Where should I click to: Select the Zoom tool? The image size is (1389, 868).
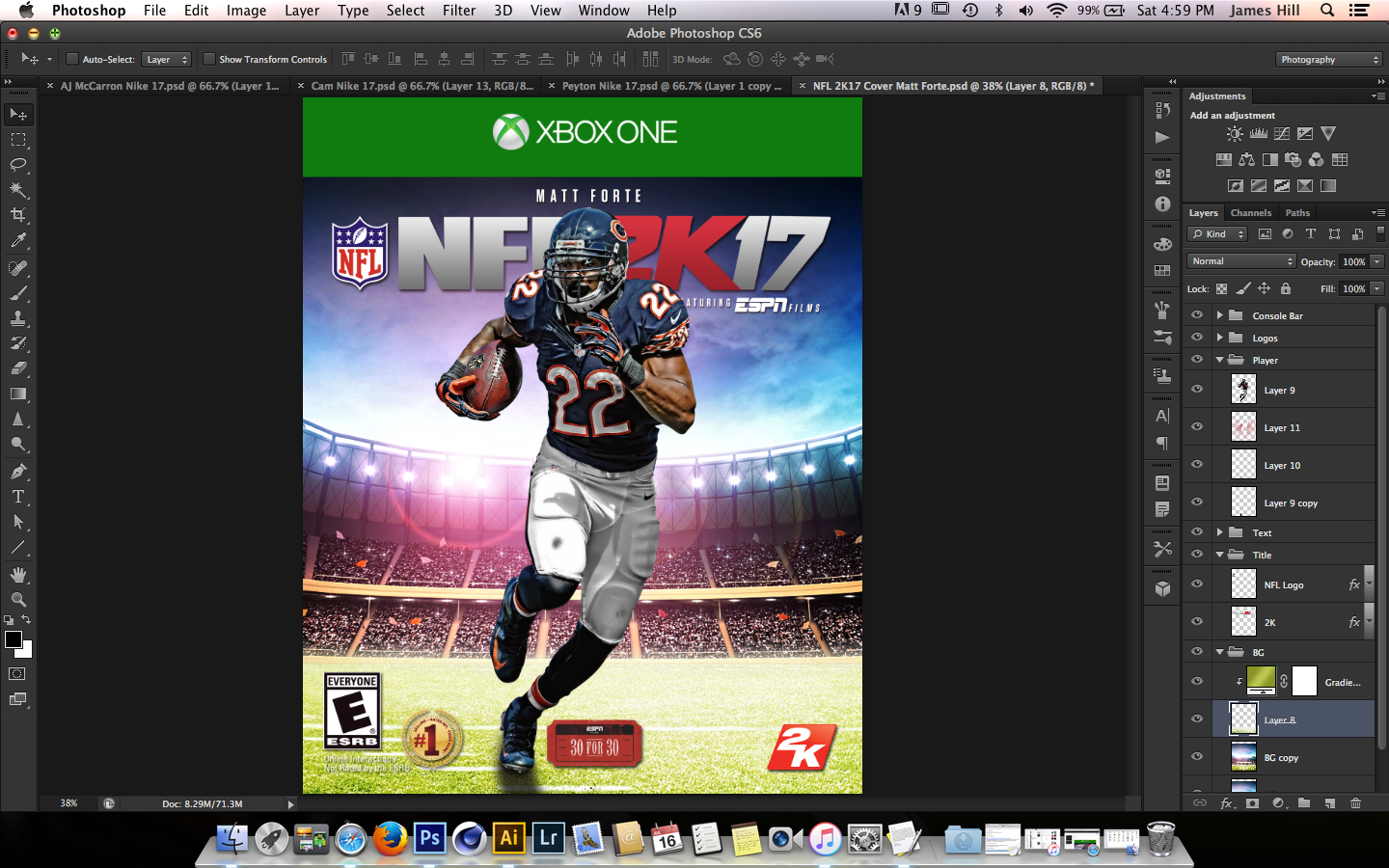pyautogui.click(x=18, y=600)
